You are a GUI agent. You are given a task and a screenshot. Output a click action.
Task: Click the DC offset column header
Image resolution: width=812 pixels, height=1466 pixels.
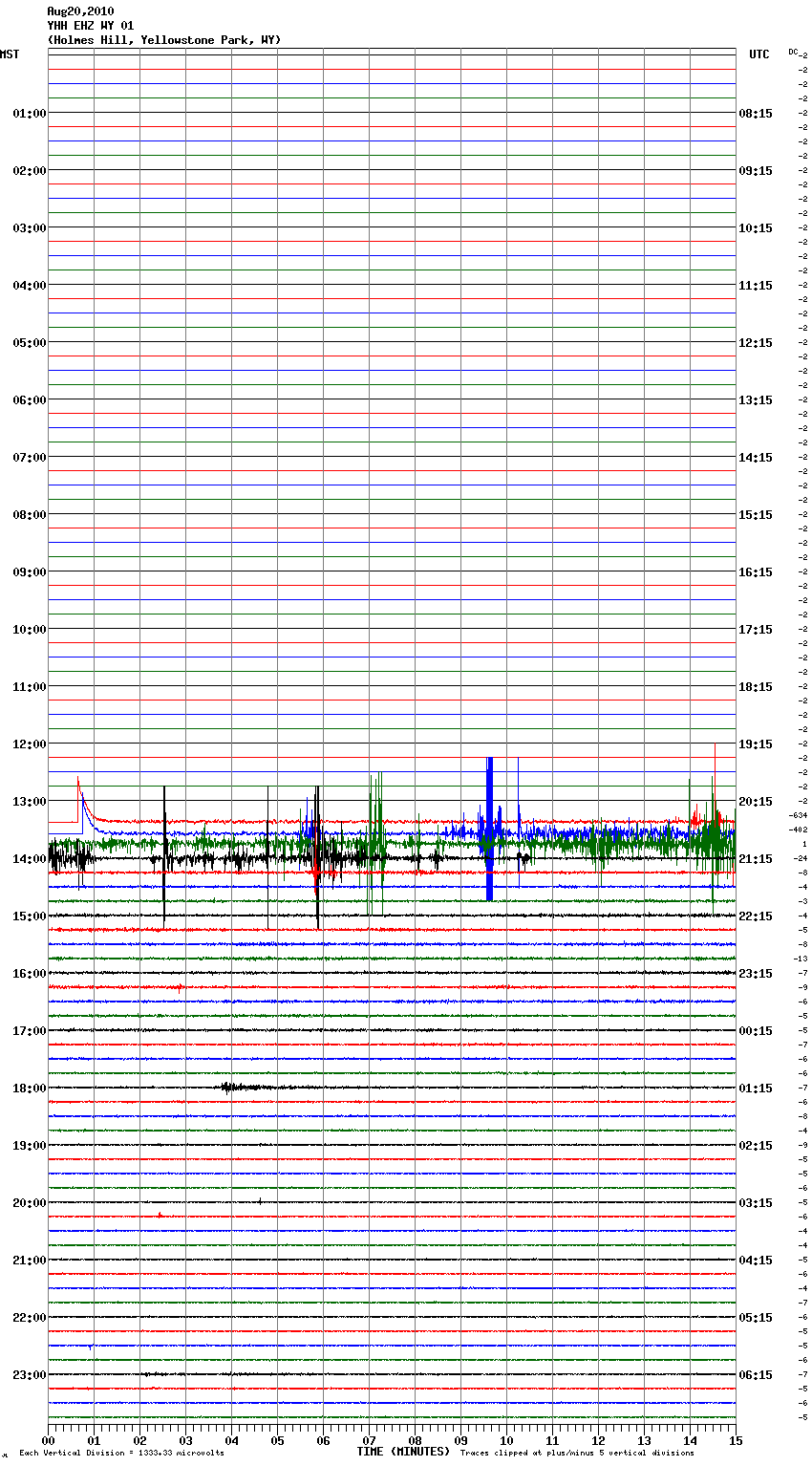(x=793, y=52)
